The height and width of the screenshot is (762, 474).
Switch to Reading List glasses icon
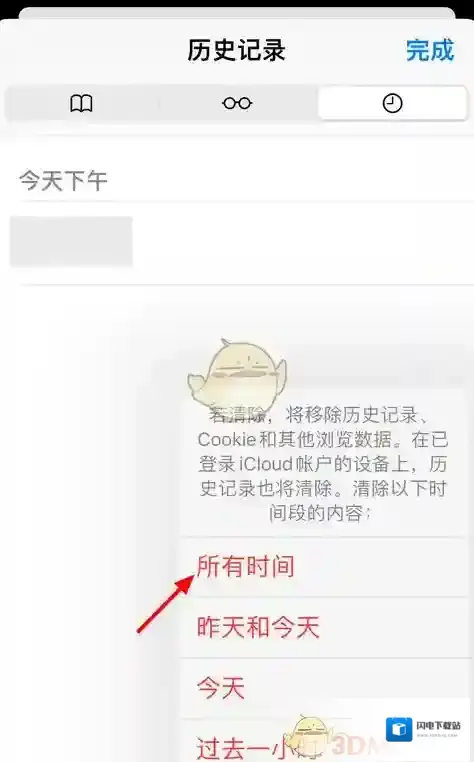[x=237, y=103]
